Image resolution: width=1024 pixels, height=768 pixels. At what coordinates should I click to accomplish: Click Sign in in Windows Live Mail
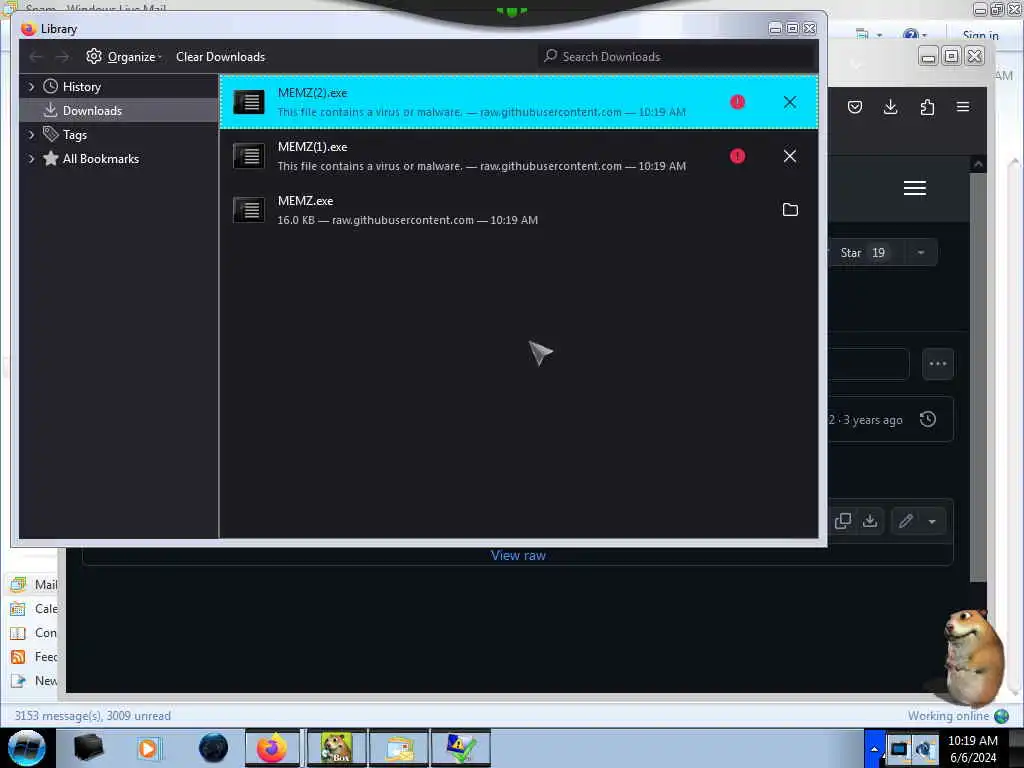point(980,35)
